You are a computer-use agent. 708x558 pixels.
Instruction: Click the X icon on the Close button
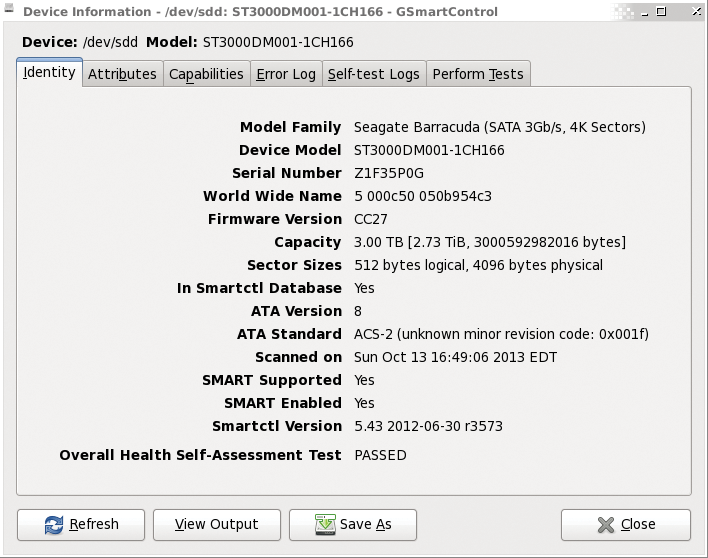tap(606, 525)
